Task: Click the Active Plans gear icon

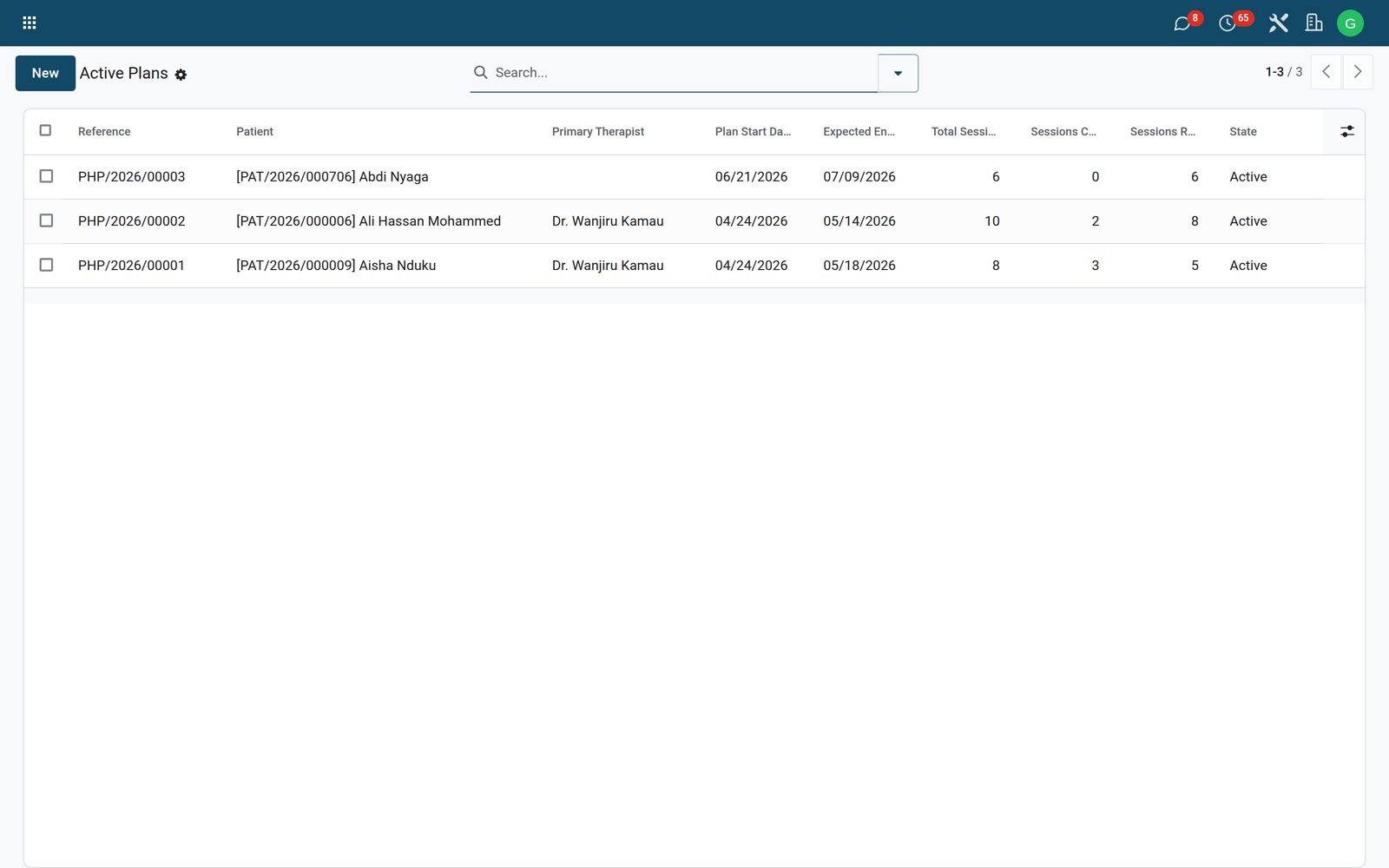Action: coord(181,75)
